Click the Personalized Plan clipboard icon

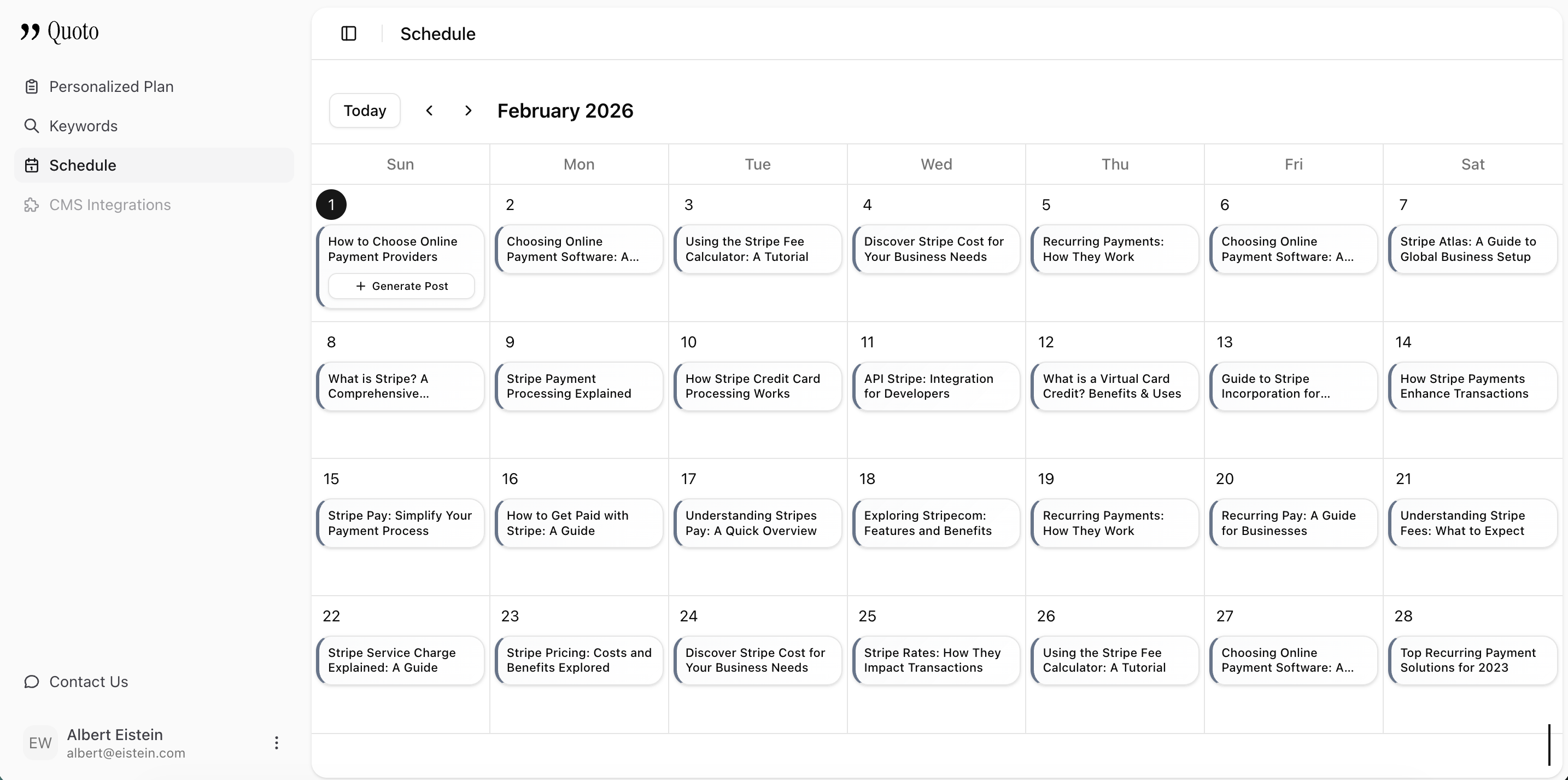point(32,86)
